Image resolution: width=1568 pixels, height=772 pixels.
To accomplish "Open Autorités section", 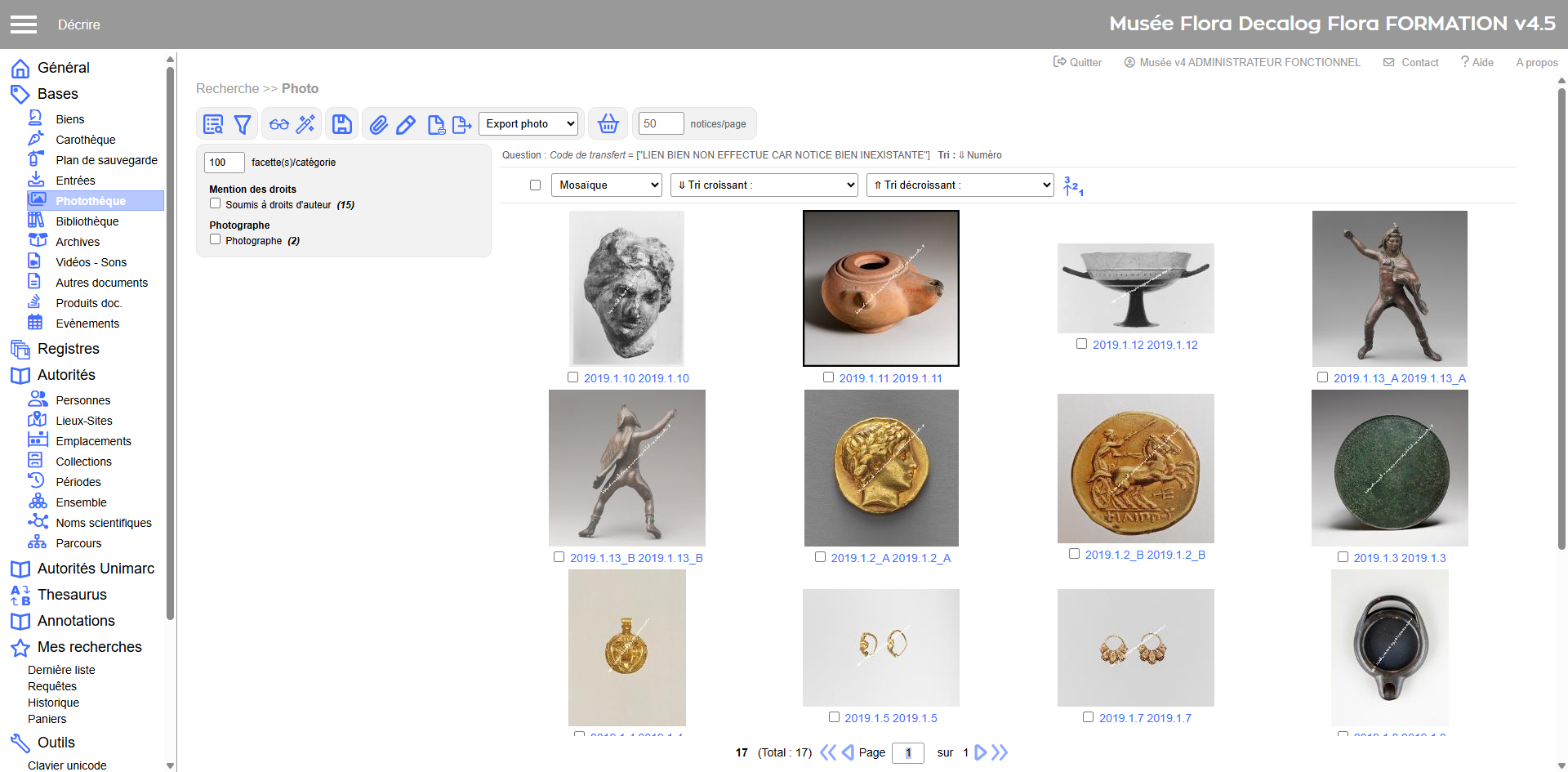I will [66, 375].
